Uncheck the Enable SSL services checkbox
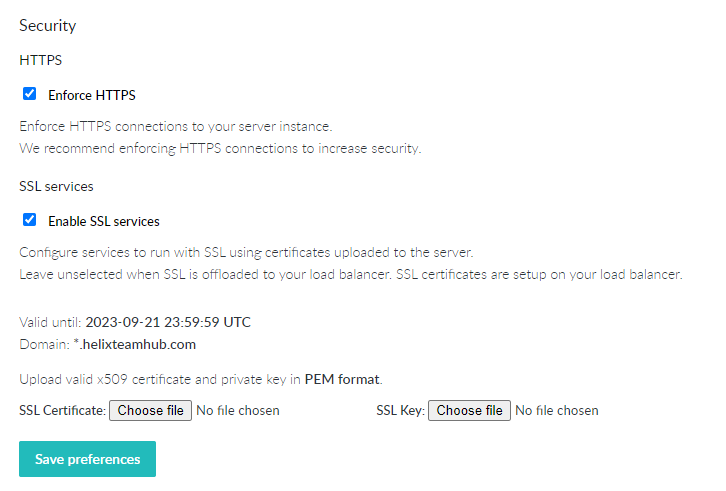 [x=29, y=220]
